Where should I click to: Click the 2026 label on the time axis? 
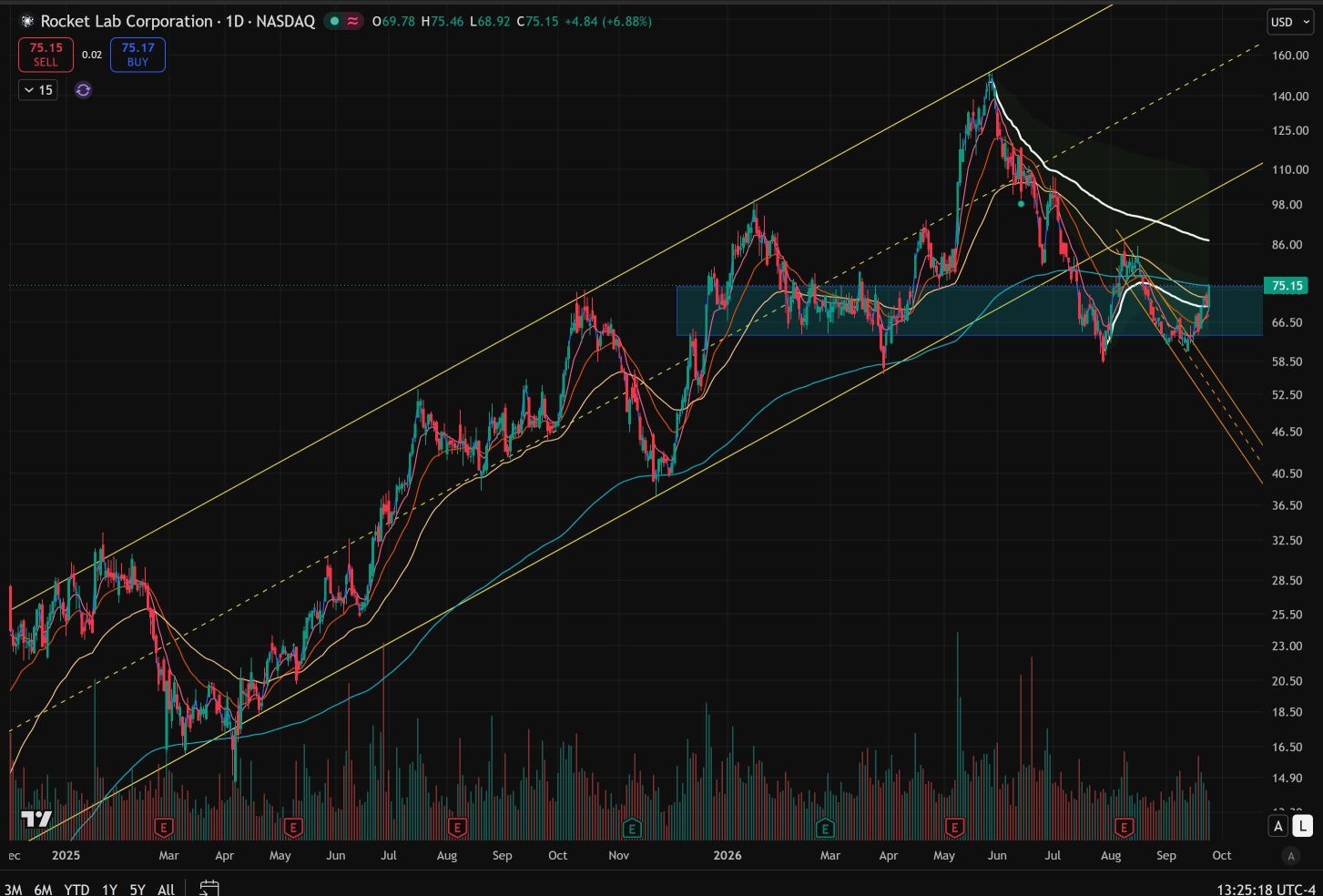point(728,855)
